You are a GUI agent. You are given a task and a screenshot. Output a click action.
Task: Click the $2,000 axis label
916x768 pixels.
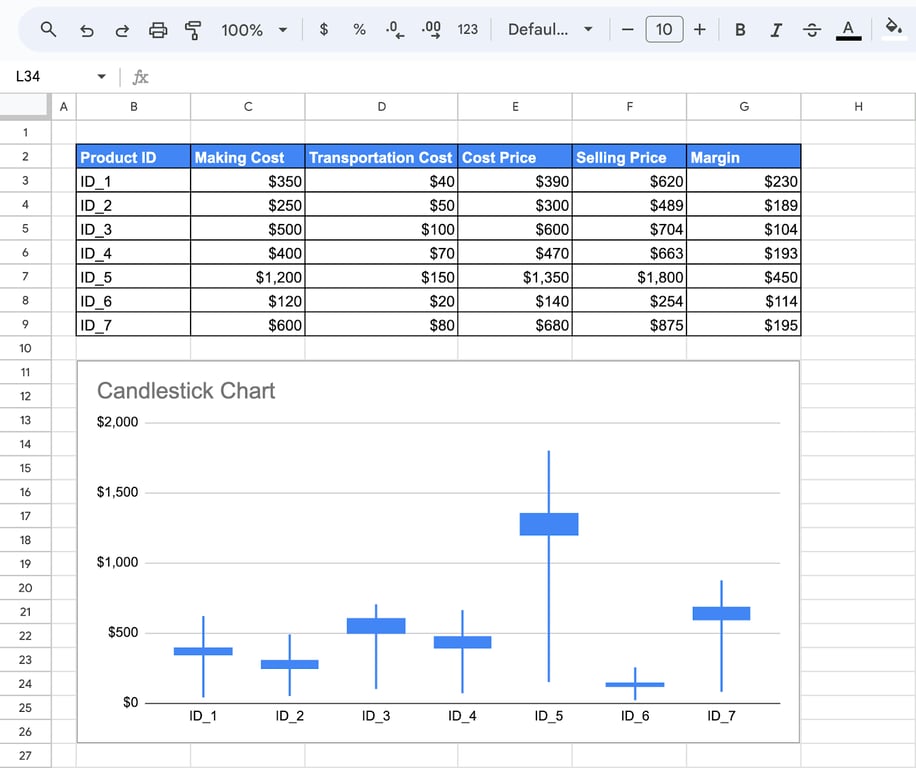pos(117,422)
